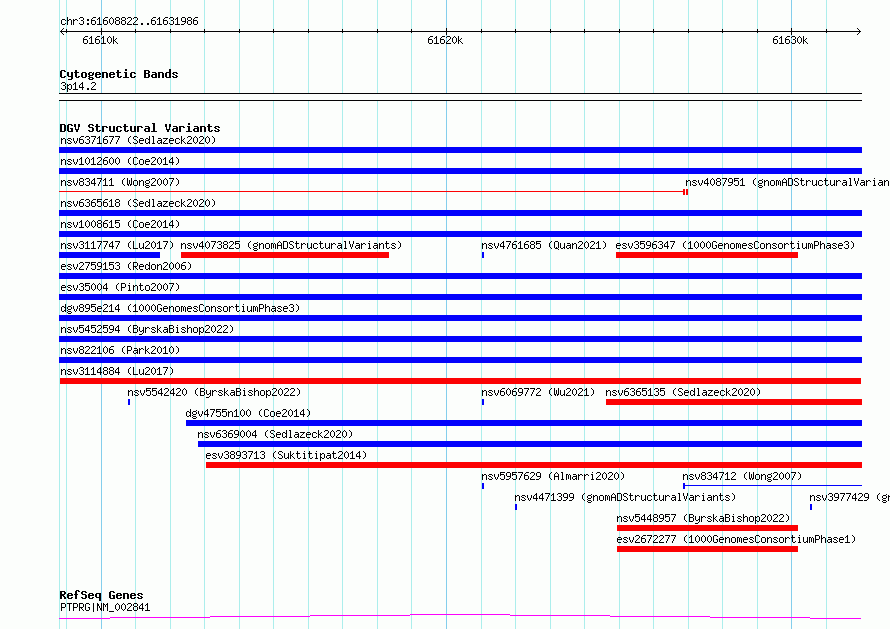Click the ruler's left arrow end
890x629 pixels.
tap(62, 32)
